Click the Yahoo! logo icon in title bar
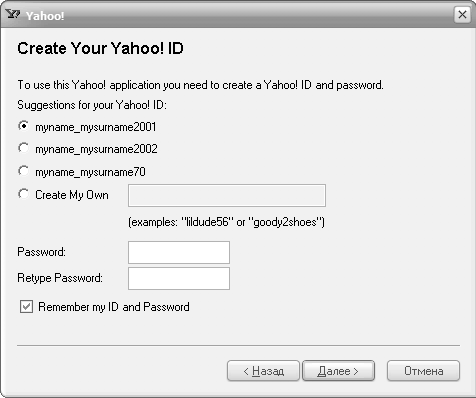The height and width of the screenshot is (398, 476). pos(13,14)
